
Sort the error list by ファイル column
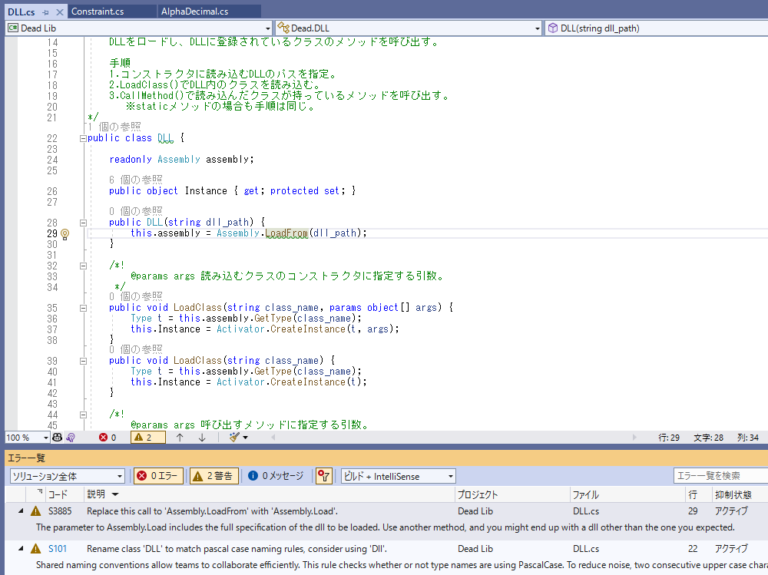pyautogui.click(x=586, y=495)
